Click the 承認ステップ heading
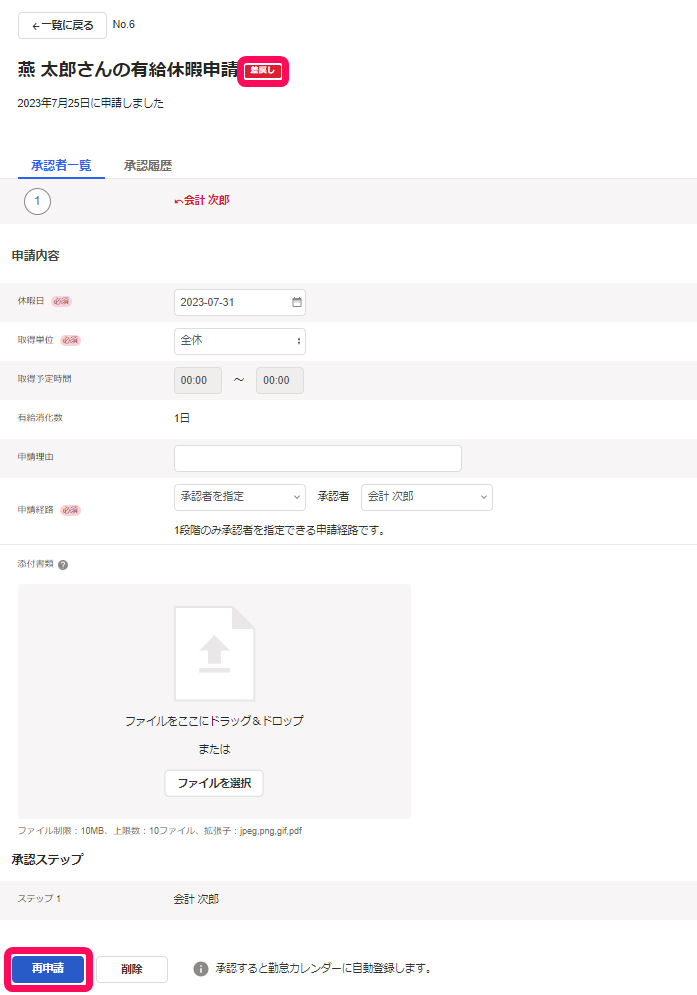The height and width of the screenshot is (995, 697). tap(48, 859)
